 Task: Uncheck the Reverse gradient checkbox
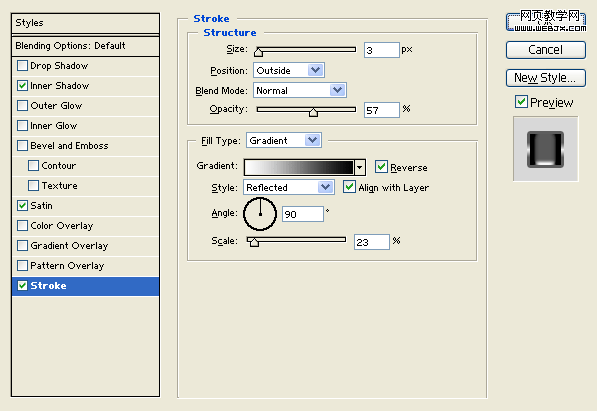(x=381, y=167)
